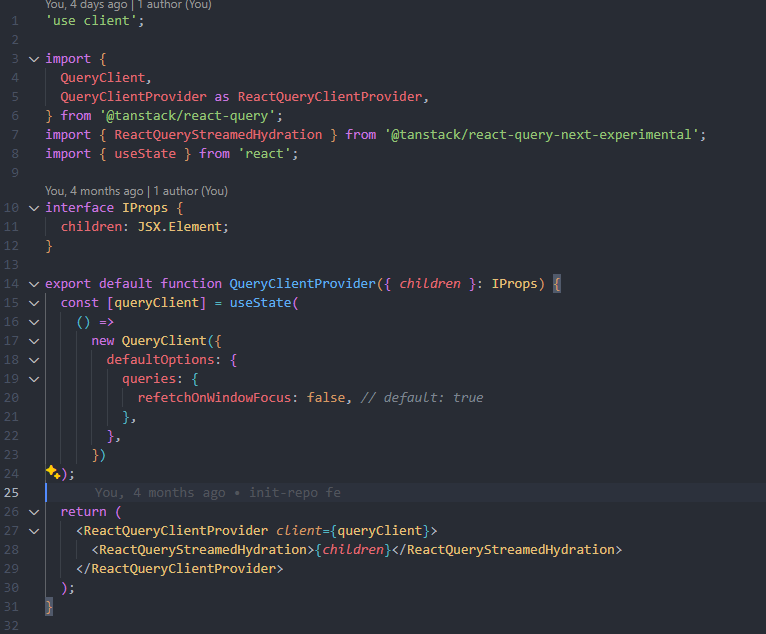Image resolution: width=766 pixels, height=634 pixels.
Task: Click the client attribute on line 27
Action: coord(298,531)
